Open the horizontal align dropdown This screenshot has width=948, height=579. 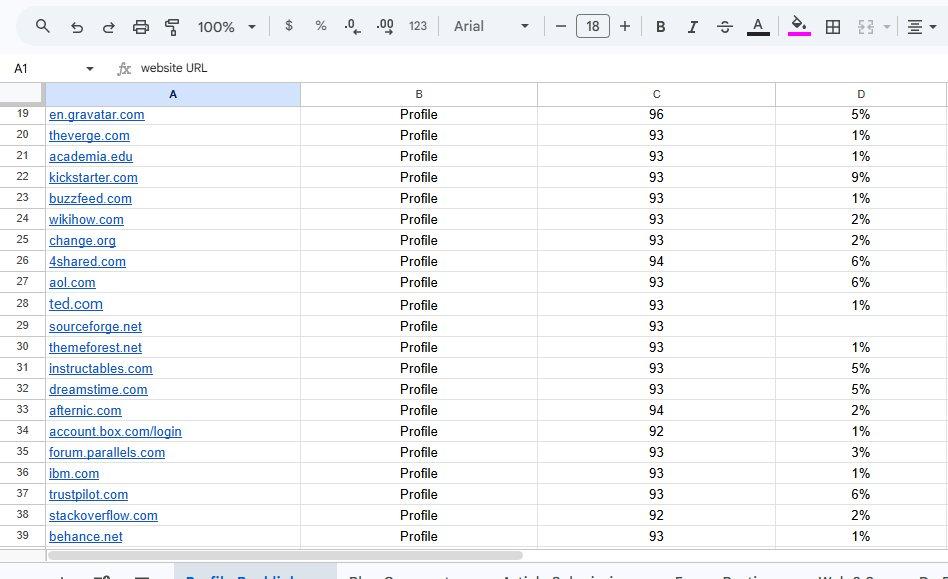[922, 27]
